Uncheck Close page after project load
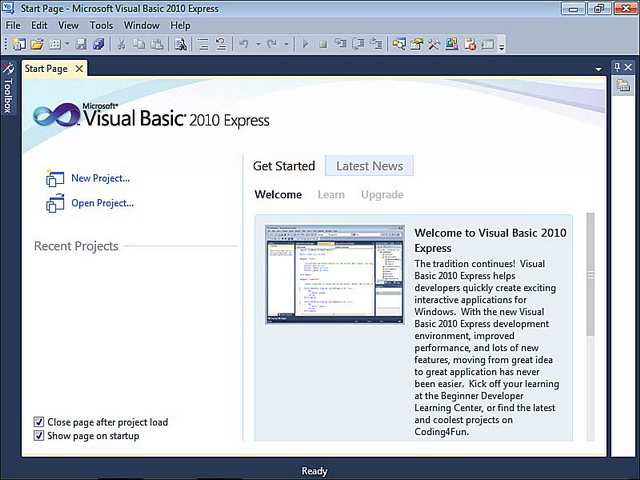 click(x=39, y=422)
